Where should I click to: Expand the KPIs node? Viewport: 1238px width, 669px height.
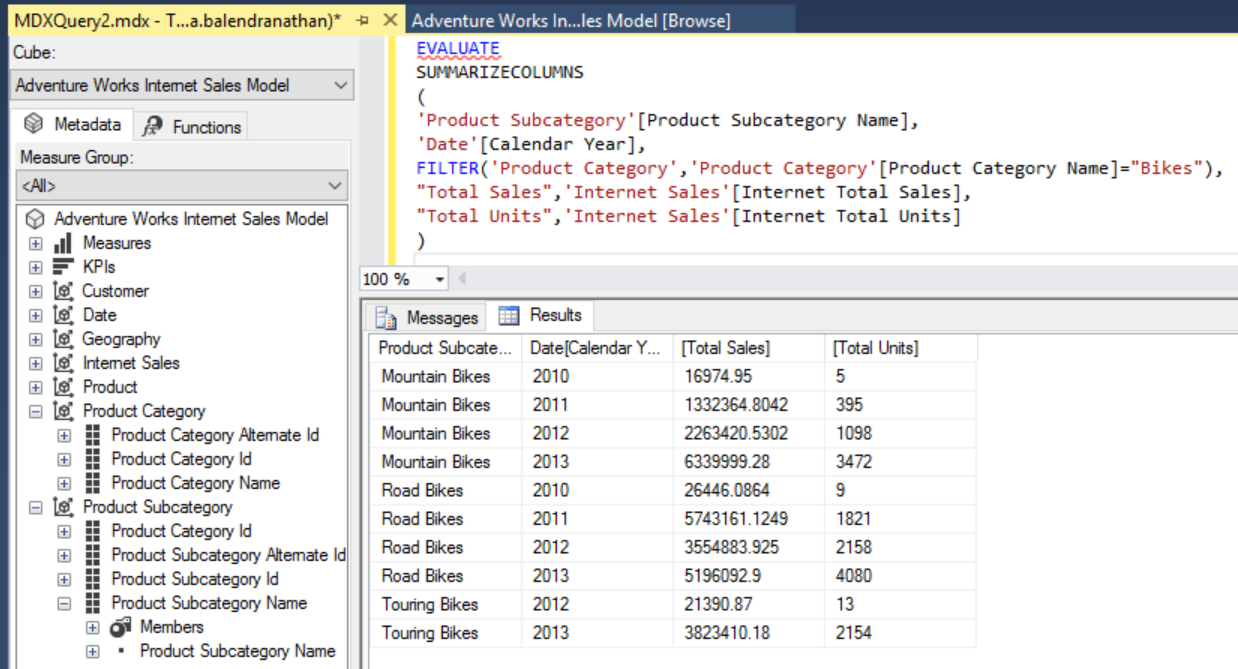coord(36,267)
